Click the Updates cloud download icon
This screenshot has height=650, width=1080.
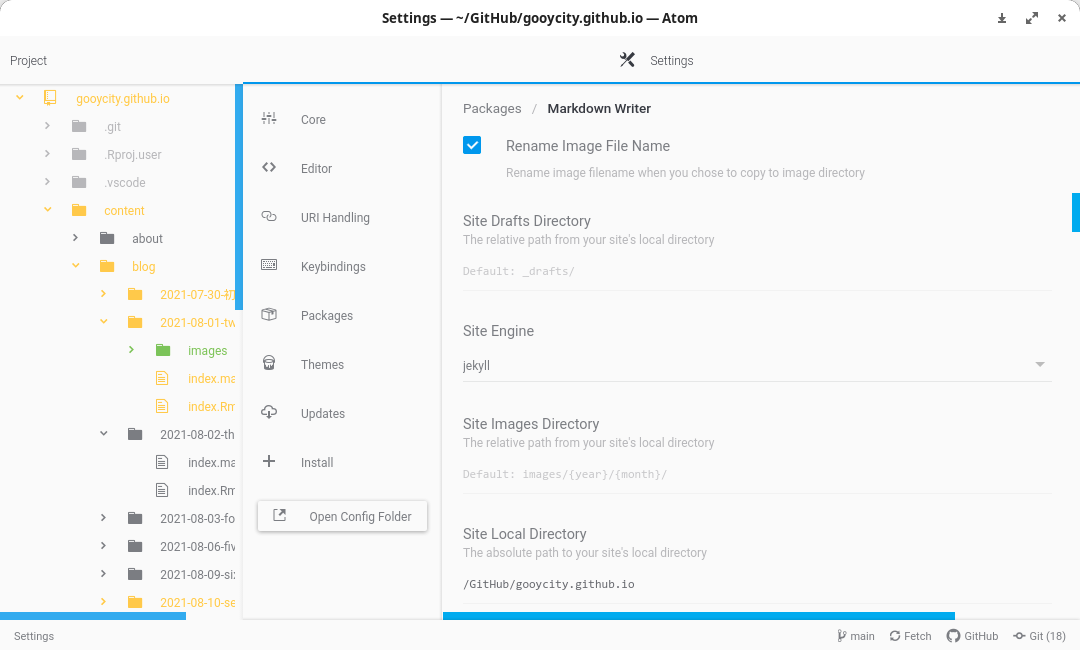269,412
